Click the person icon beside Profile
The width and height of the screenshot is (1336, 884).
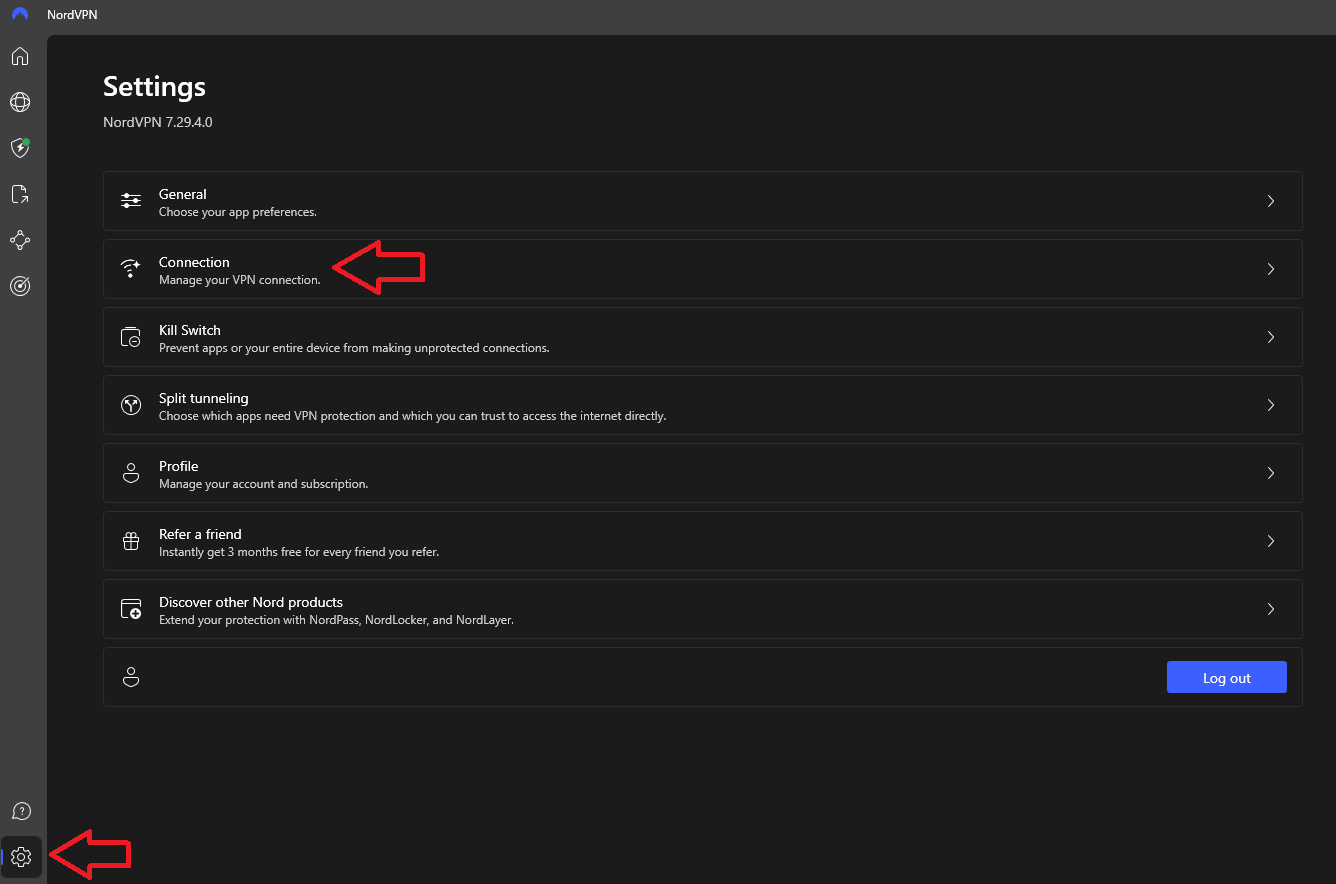[x=131, y=473]
